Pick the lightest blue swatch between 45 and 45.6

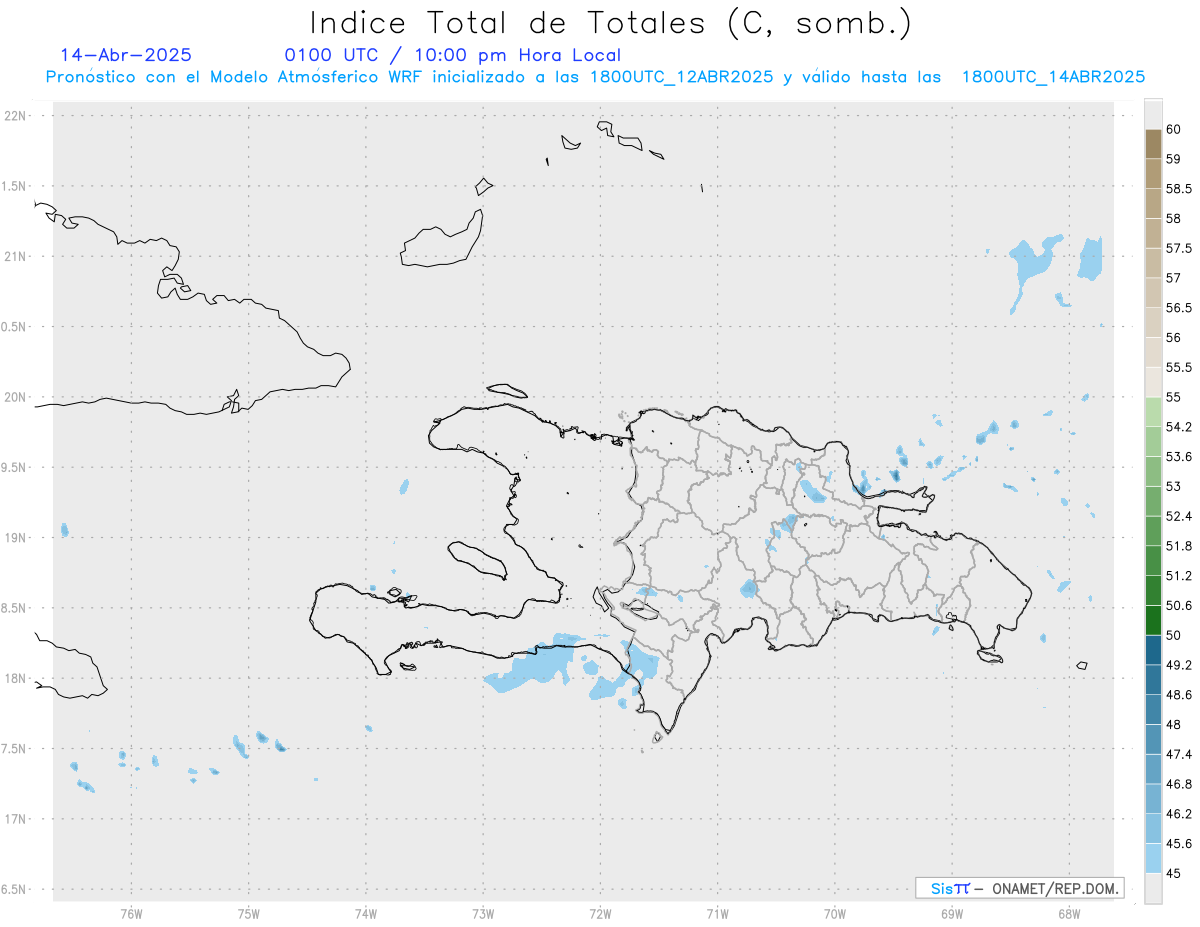pyautogui.click(x=1153, y=858)
